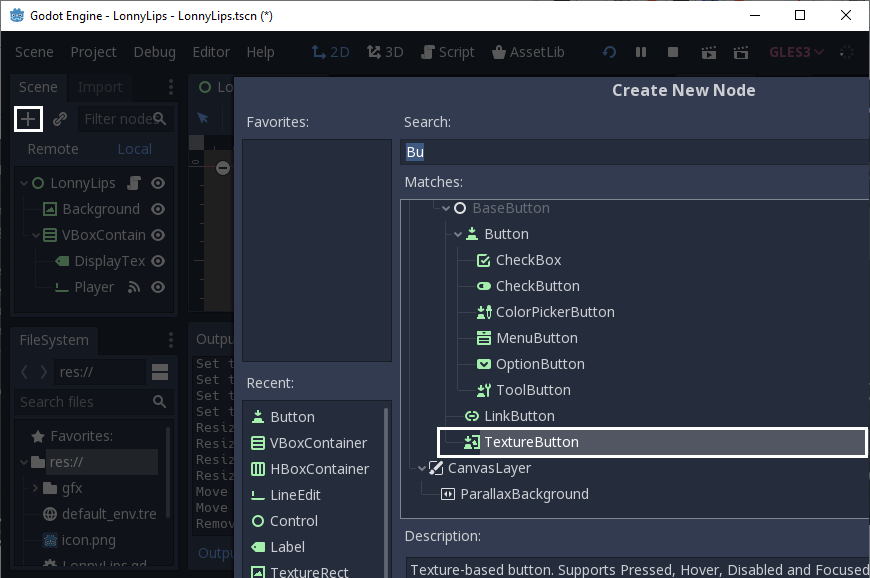The height and width of the screenshot is (578, 870).
Task: Switch to the Import tab
Action: (x=100, y=87)
